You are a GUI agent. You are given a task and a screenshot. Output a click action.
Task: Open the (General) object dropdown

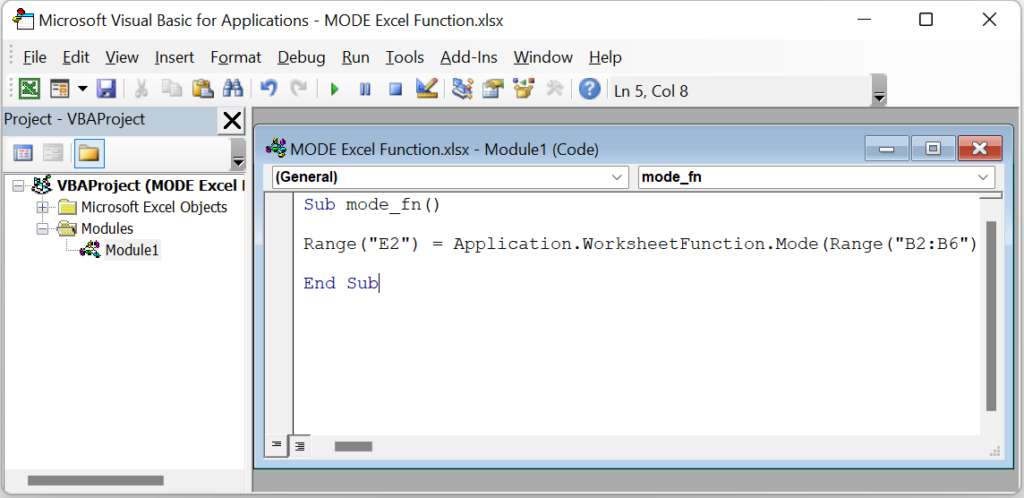[449, 177]
